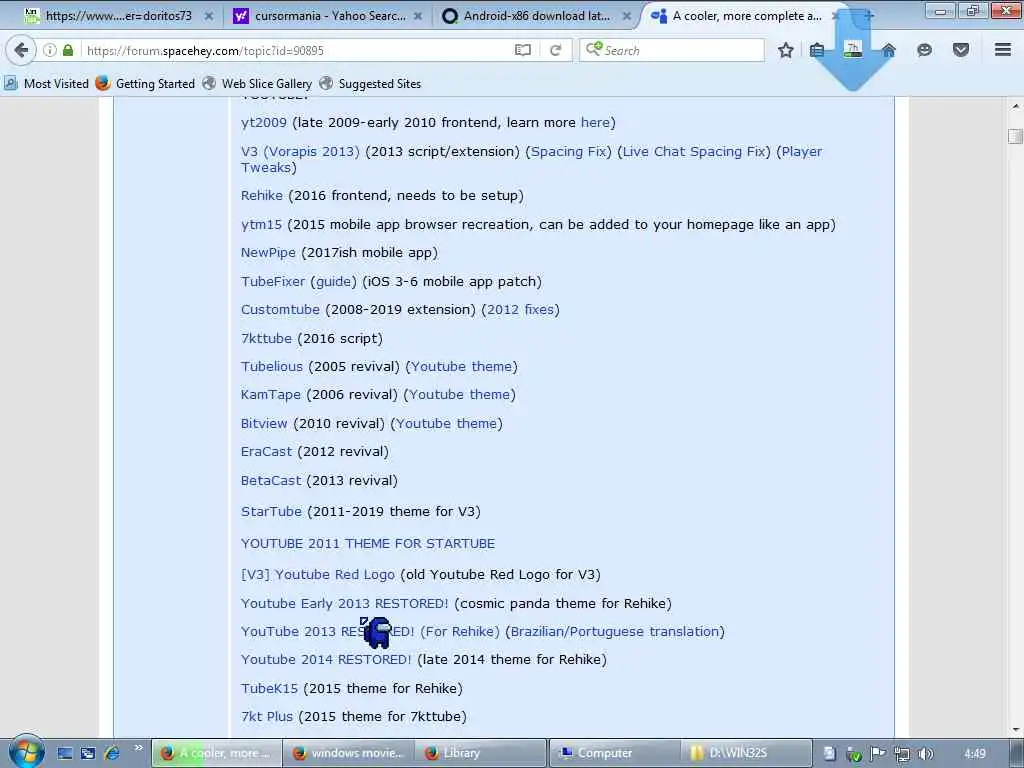Open [V3] Youtube Red Logo link
Viewport: 1024px width, 768px height.
(x=318, y=575)
